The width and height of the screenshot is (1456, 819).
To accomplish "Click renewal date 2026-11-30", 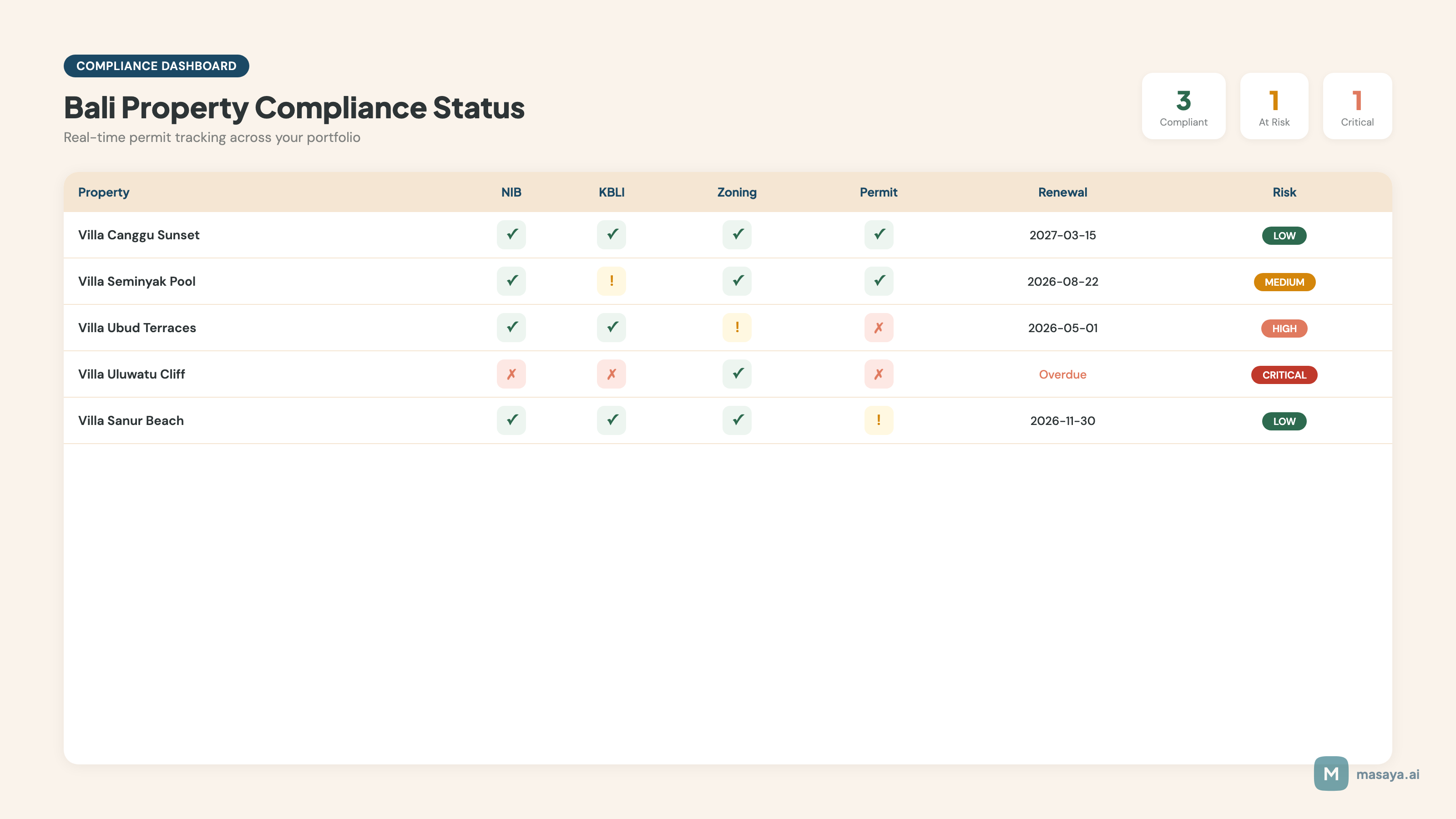I will pyautogui.click(x=1062, y=420).
